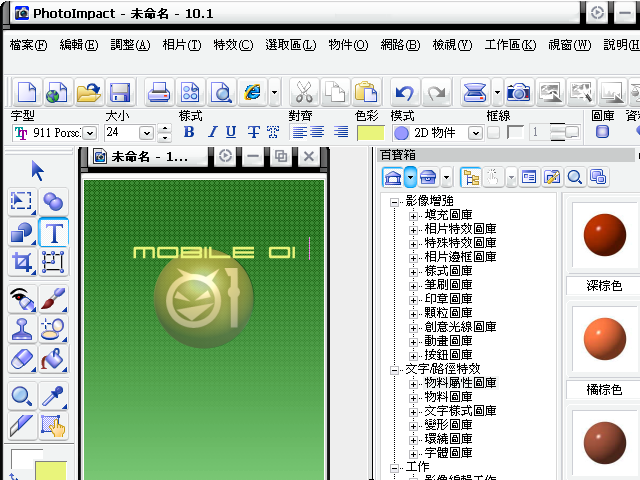Collapse the 文字/路徑特效 tree group
The height and width of the screenshot is (480, 640).
click(394, 370)
